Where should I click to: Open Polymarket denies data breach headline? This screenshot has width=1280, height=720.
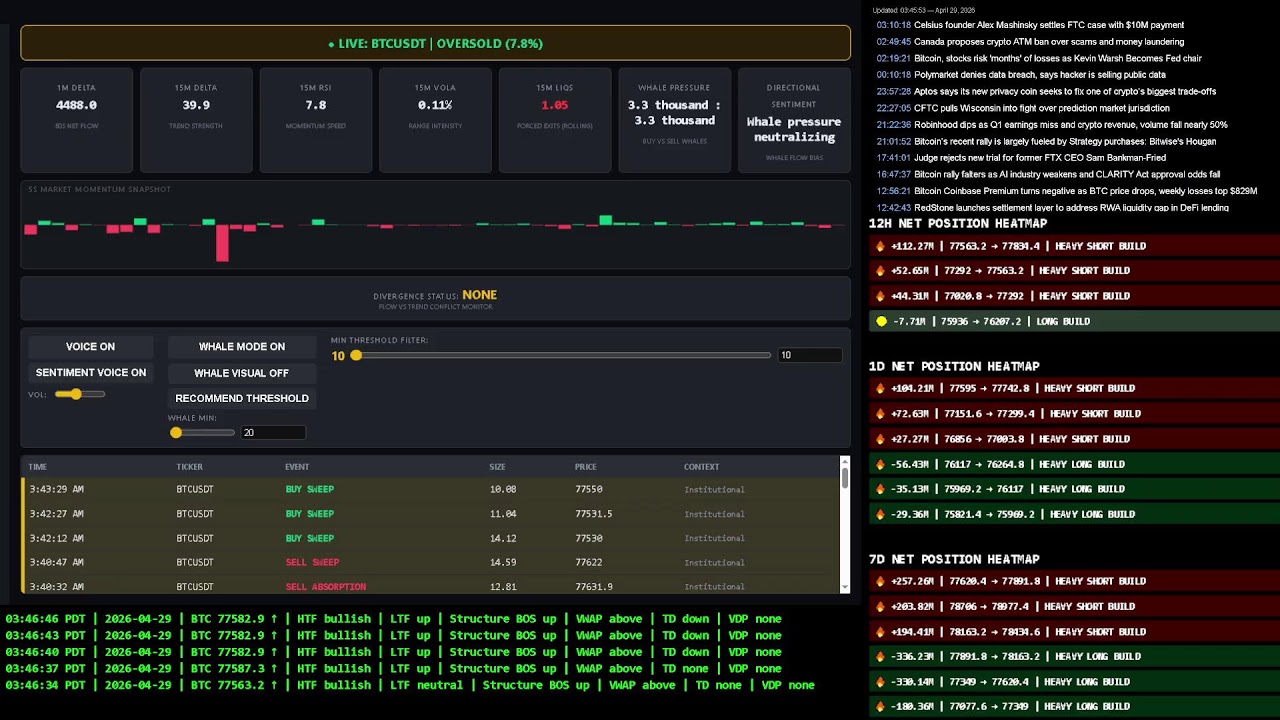pos(1040,75)
